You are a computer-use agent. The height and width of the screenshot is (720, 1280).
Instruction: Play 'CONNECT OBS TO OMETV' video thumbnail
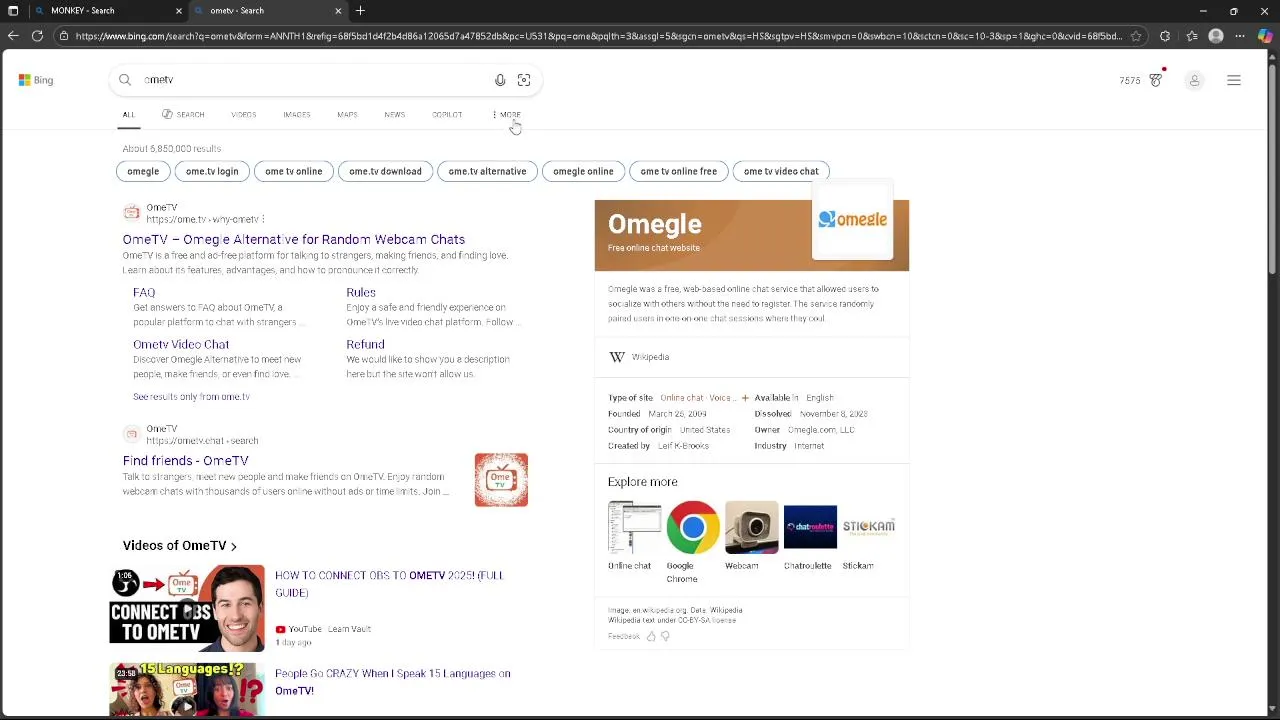(187, 608)
